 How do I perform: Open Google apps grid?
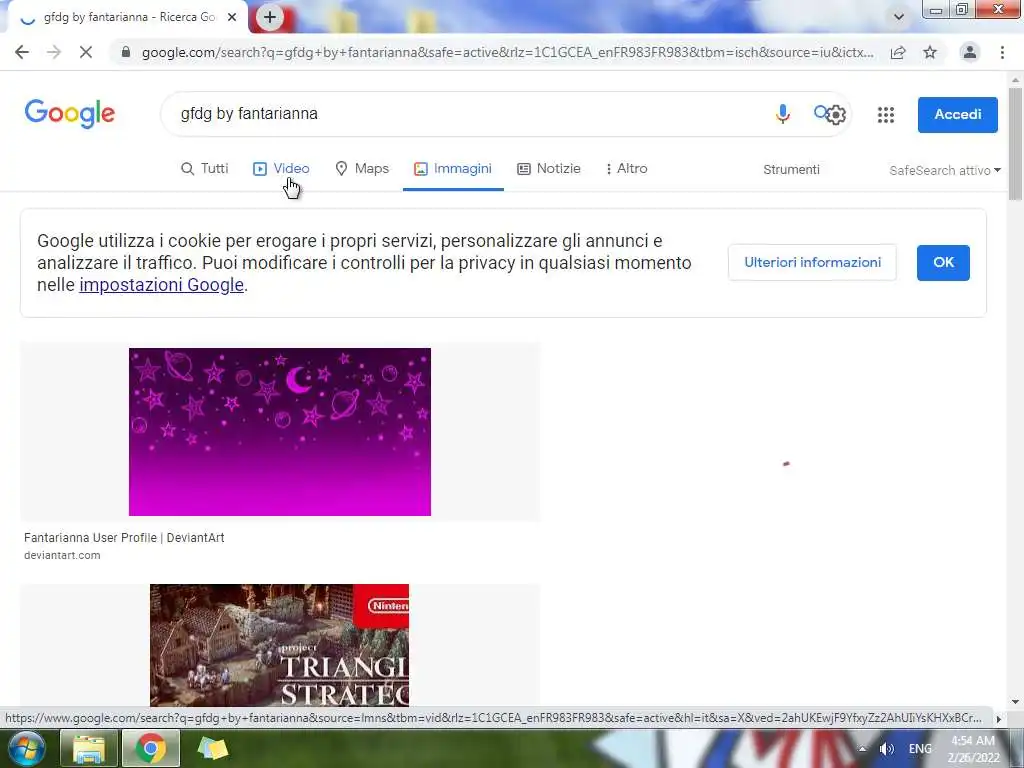tap(886, 115)
